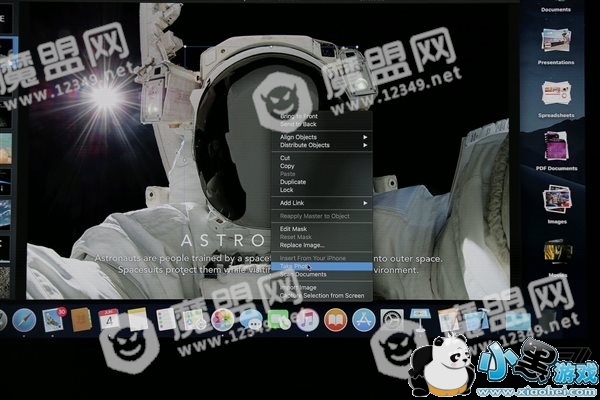This screenshot has width=600, height=400.
Task: Open System Preferences gear in Dock
Action: 392,320
